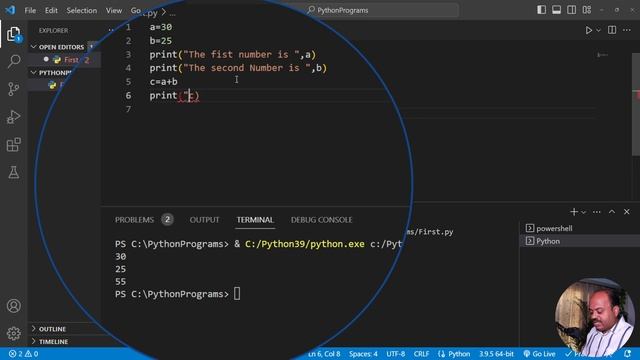Toggle the bottom panel layout icon
The width and height of the screenshot is (640, 360).
(556, 10)
